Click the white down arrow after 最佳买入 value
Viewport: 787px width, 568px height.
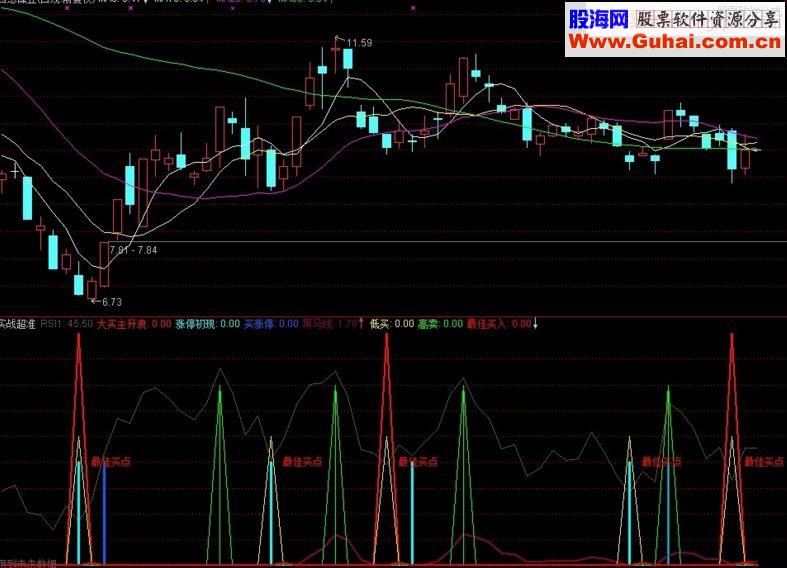(535, 324)
